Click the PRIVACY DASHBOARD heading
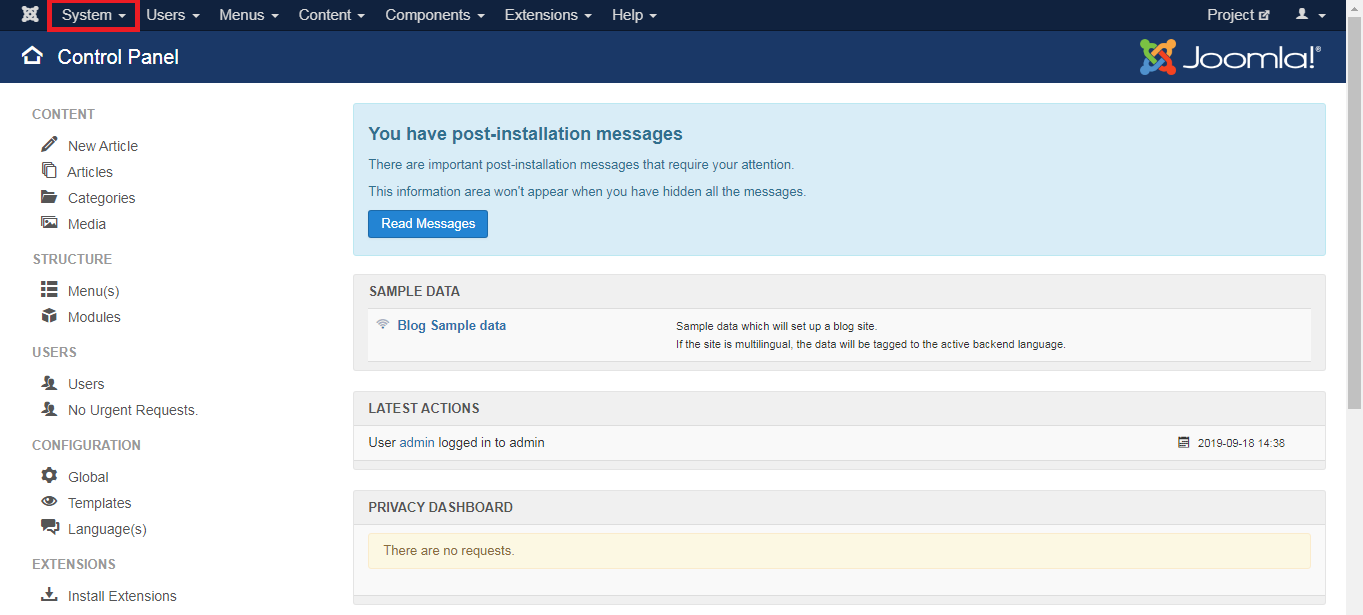This screenshot has height=615, width=1363. (440, 507)
